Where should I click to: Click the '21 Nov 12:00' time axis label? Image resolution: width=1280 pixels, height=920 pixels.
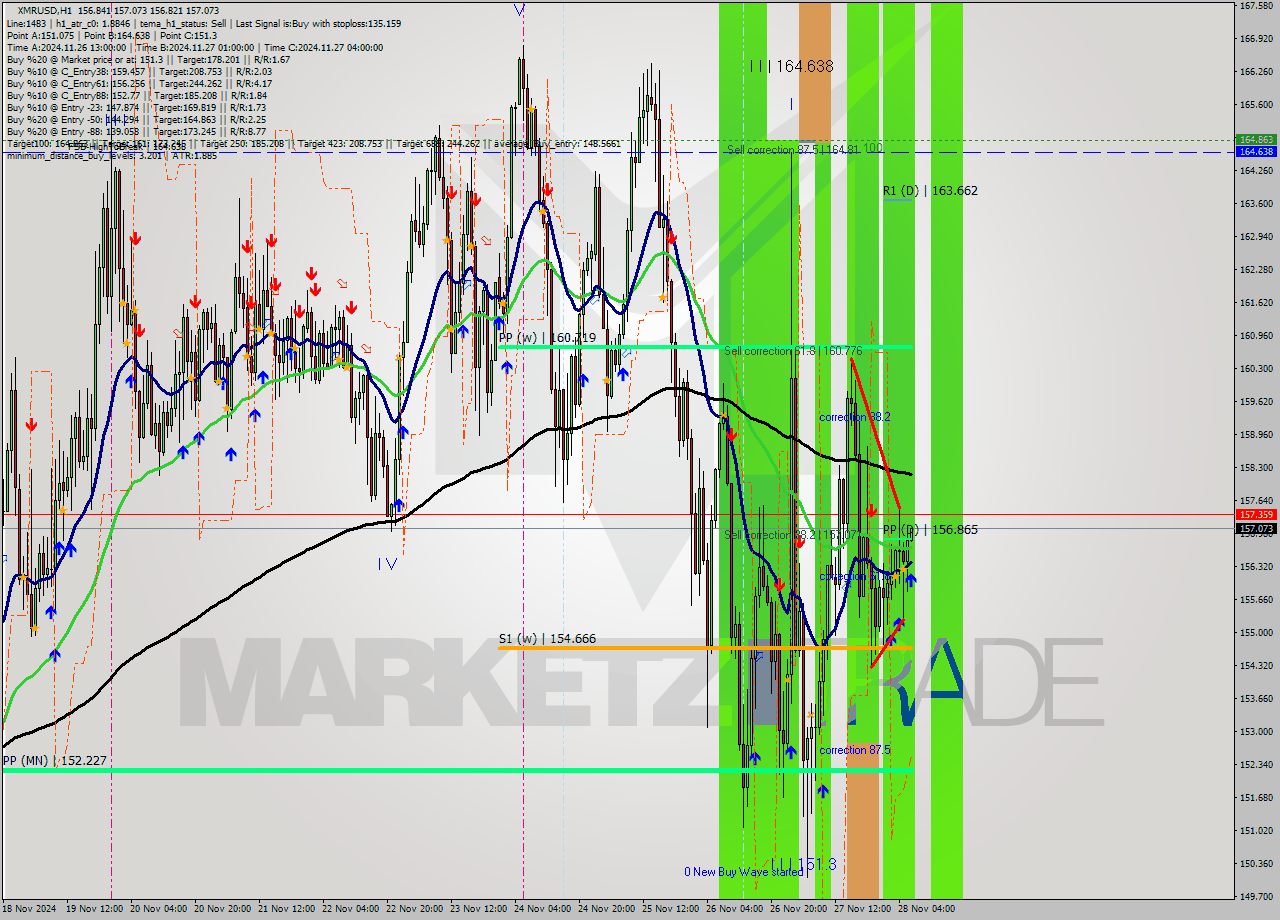(286, 909)
